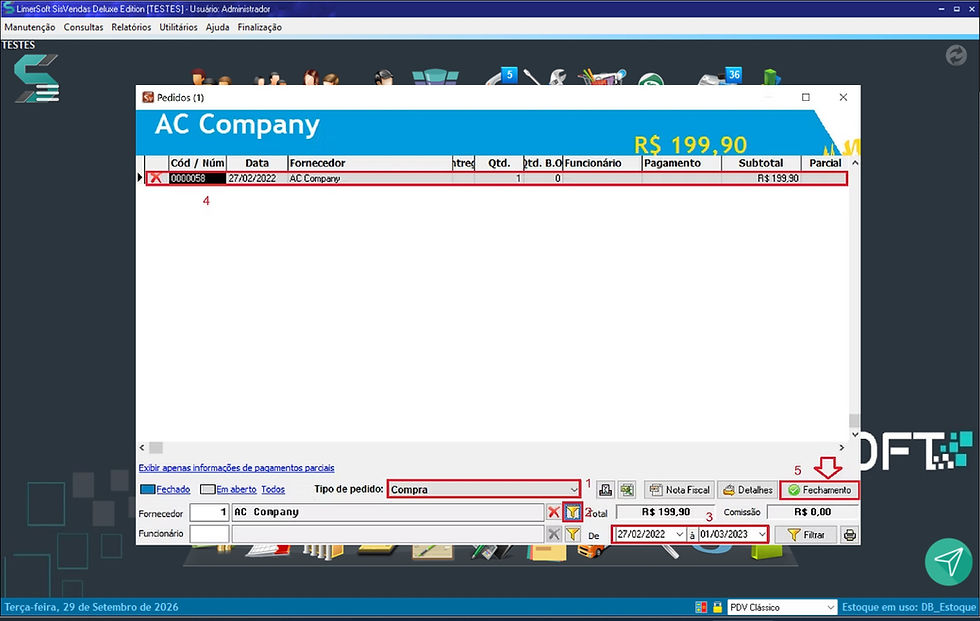Screen dimensions: 980x621
Task: Click the red X mark in order row 0000058
Action: pos(156,178)
